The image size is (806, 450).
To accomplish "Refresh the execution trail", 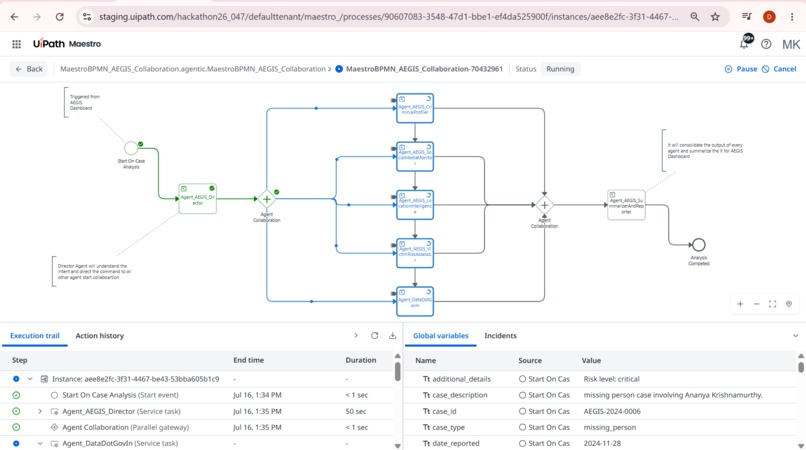I will tap(374, 335).
